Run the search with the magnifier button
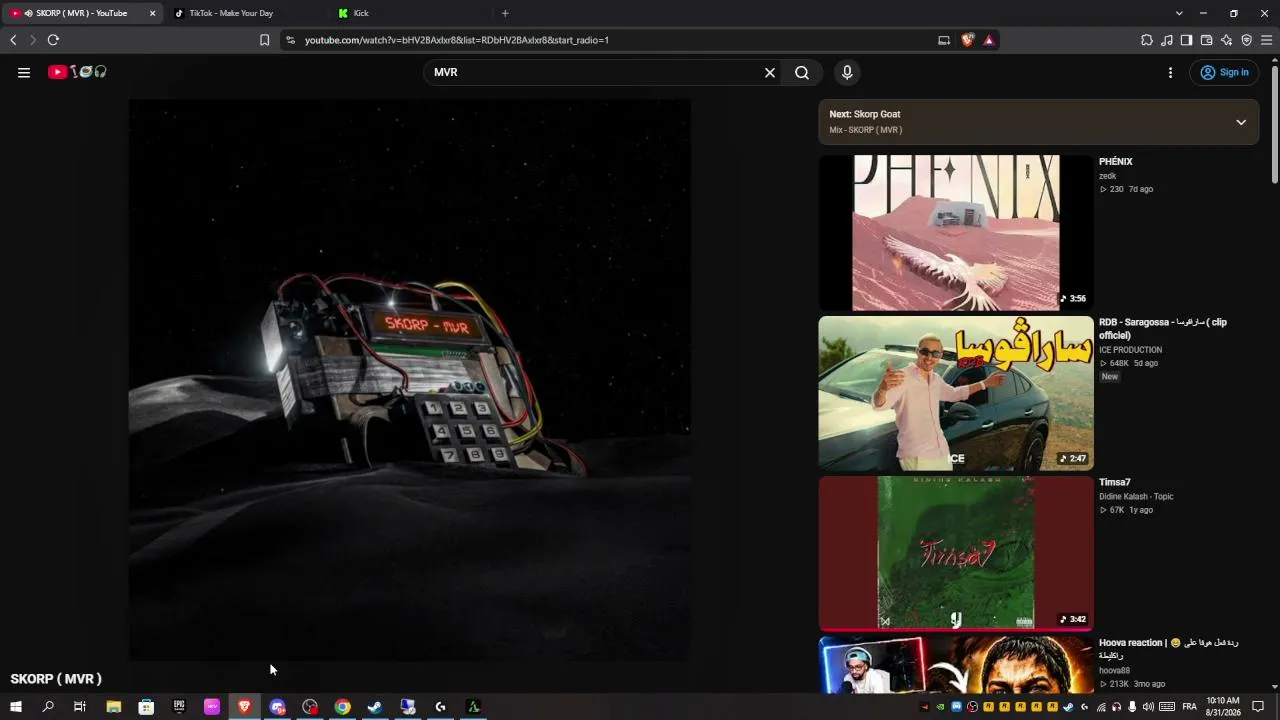Viewport: 1280px width, 720px height. [x=802, y=72]
